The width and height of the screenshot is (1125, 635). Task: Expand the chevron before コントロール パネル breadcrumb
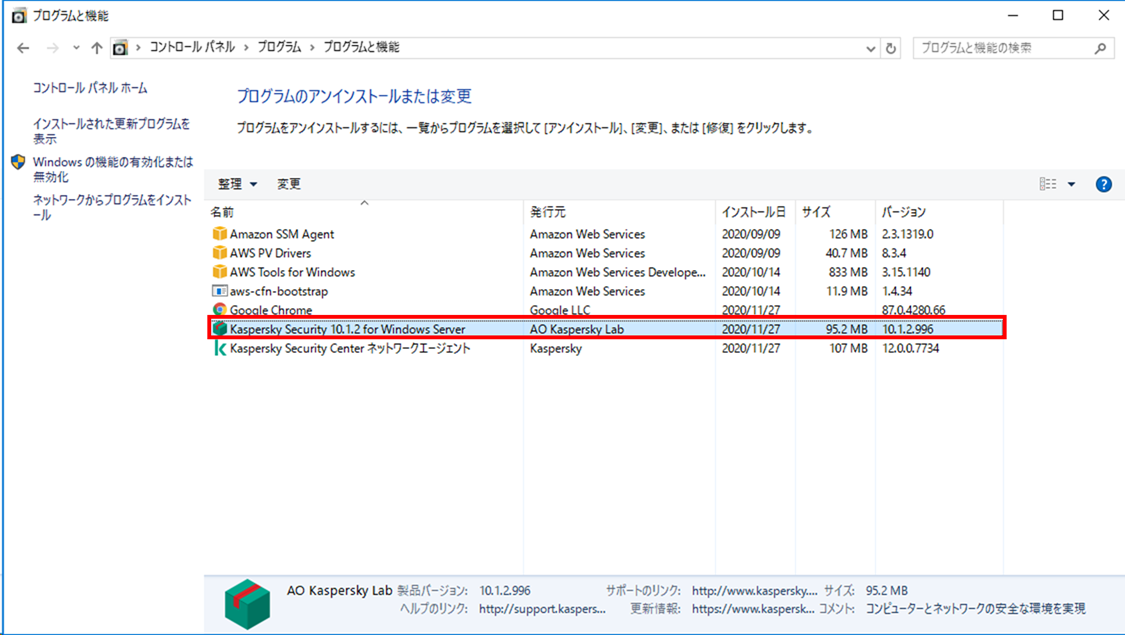point(138,47)
